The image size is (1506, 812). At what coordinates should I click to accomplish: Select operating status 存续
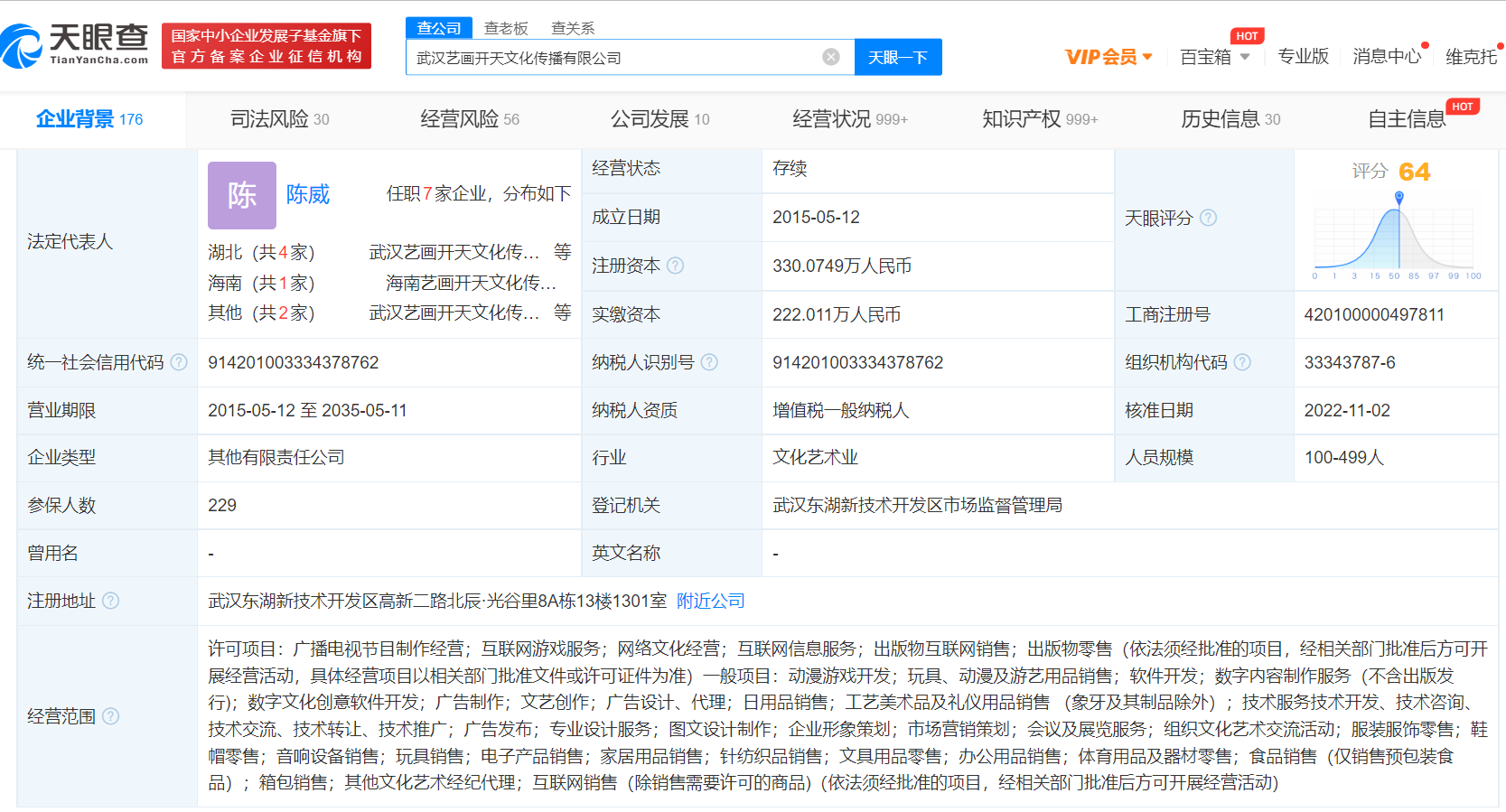[x=790, y=168]
